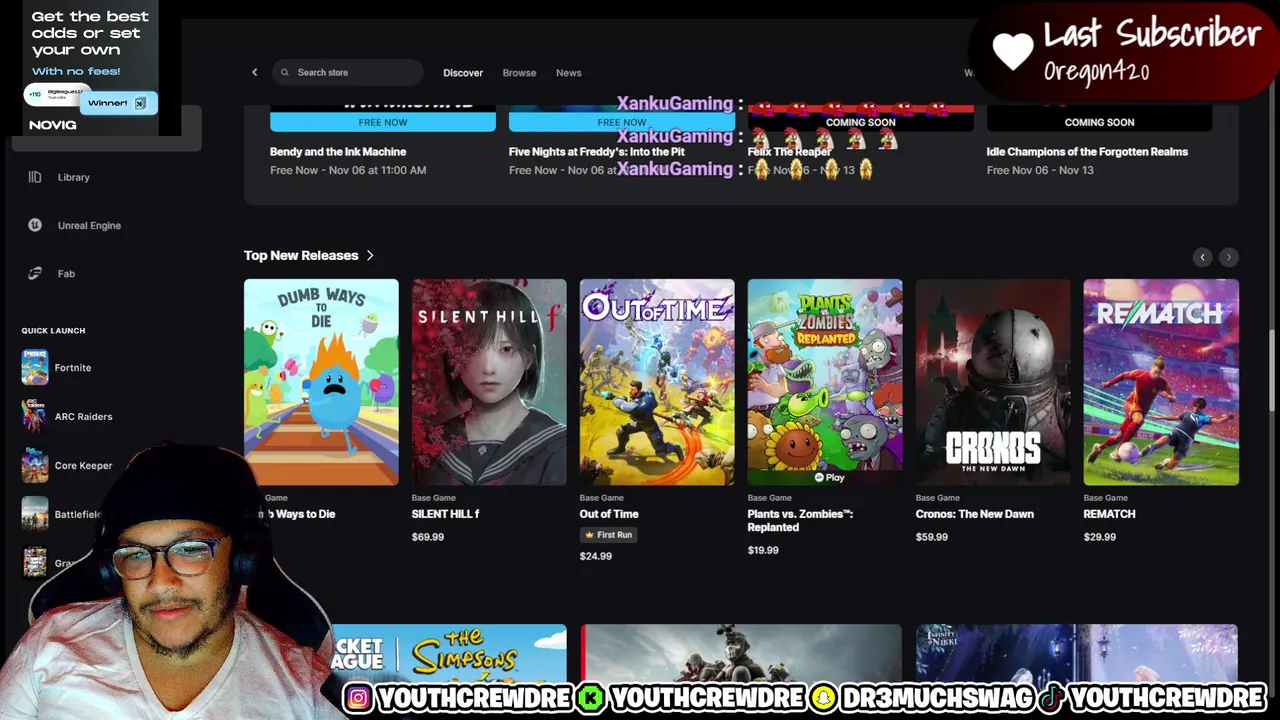1280x720 pixels.
Task: Click the $59.99 price under Cronos
Action: click(x=932, y=537)
